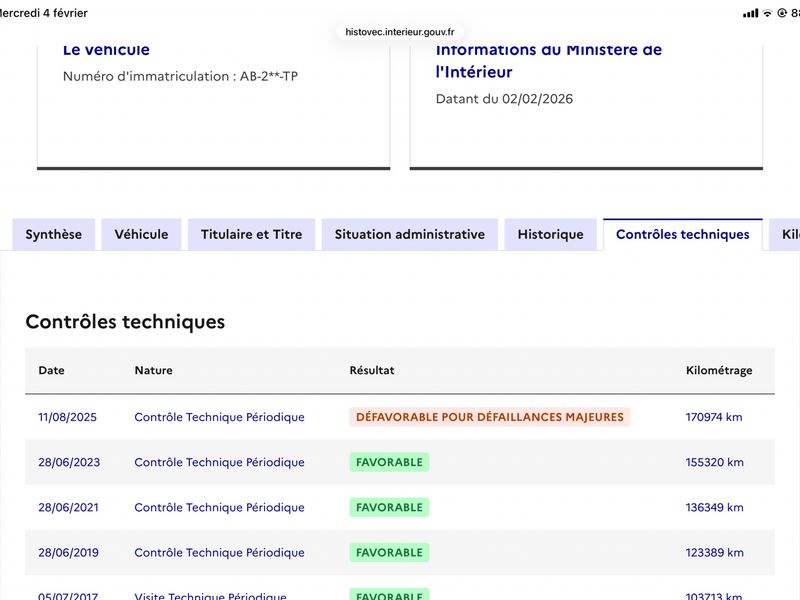Image resolution: width=800 pixels, height=600 pixels.
Task: Click Contrôle Technique Périodique in the 28/06/2023 row
Action: click(219, 462)
